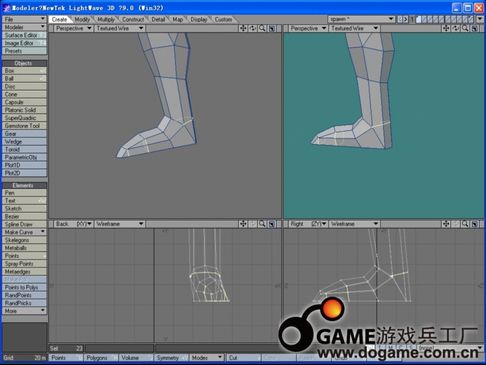Click the Cut button in bottom bar
The image size is (486, 365).
click(x=244, y=358)
